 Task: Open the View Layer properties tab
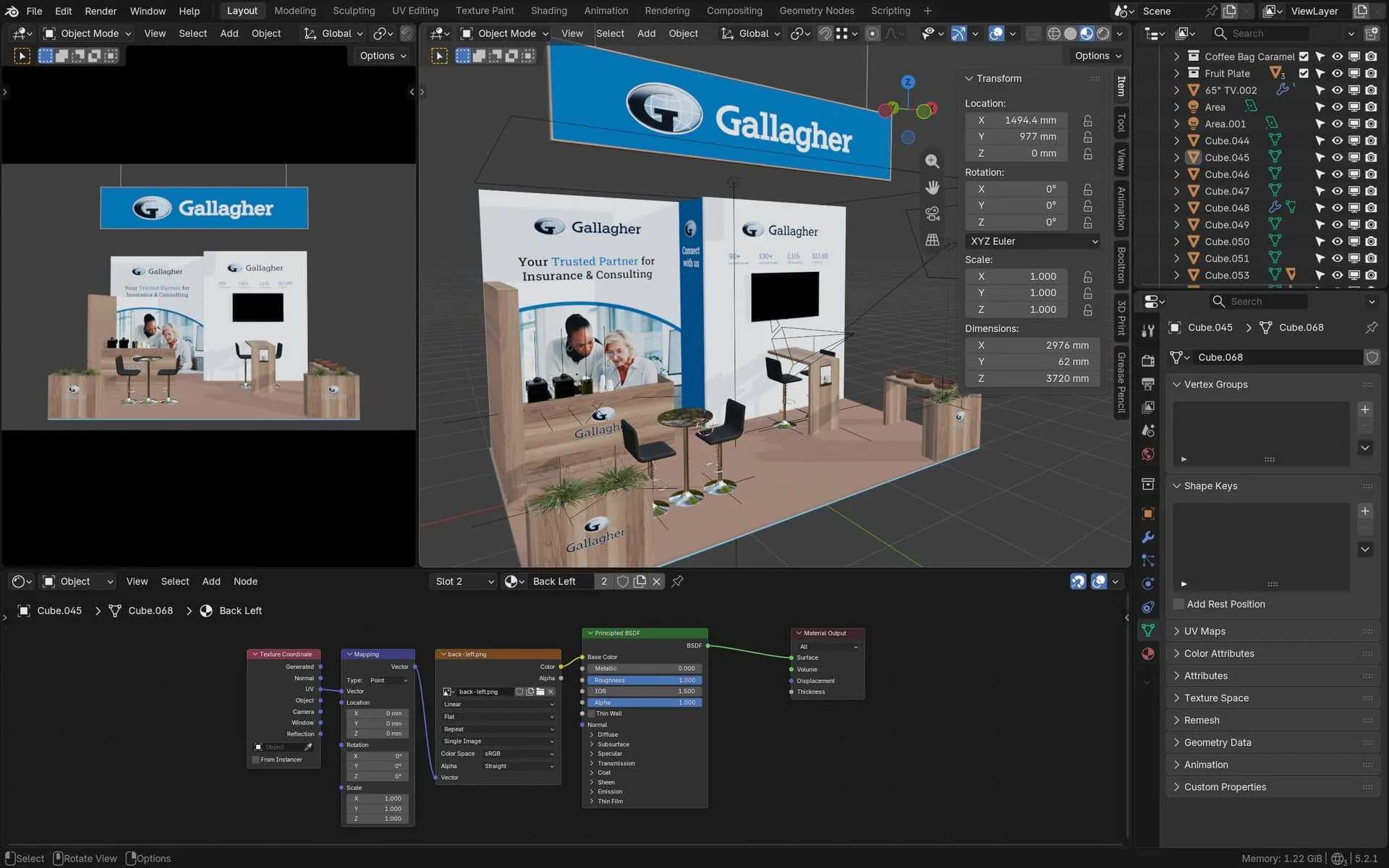[x=1147, y=407]
